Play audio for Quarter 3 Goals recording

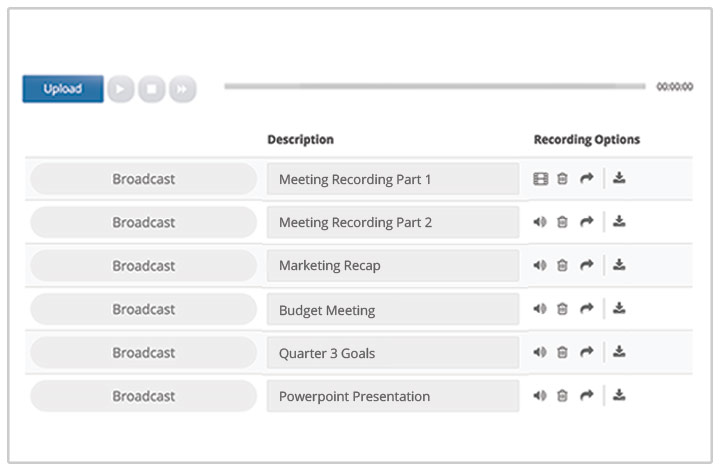point(540,352)
